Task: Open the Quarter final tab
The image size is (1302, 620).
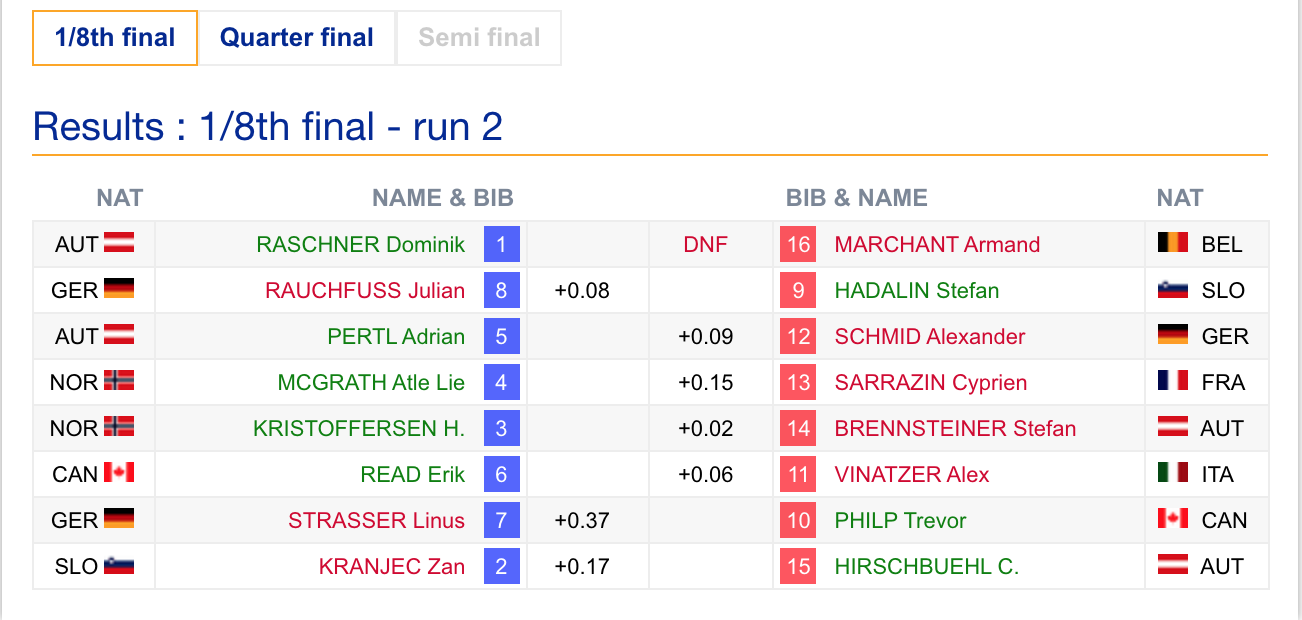Action: coord(297,38)
